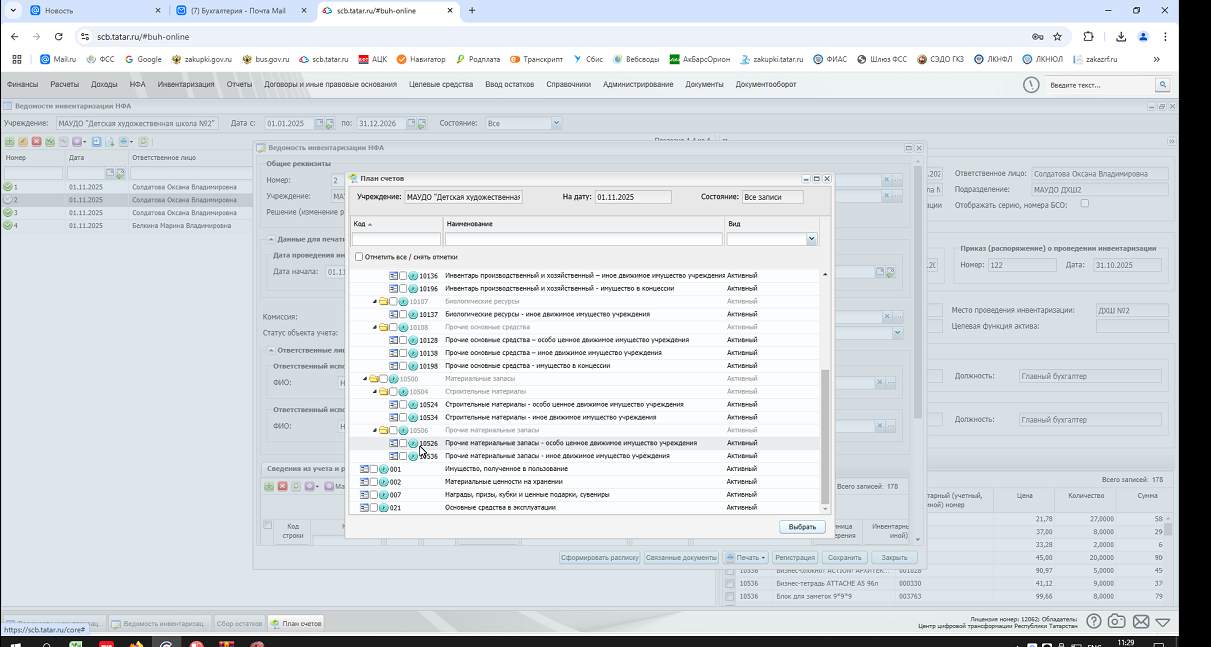Click the 'Выбрать' button
This screenshot has width=1211, height=647.
(x=802, y=527)
